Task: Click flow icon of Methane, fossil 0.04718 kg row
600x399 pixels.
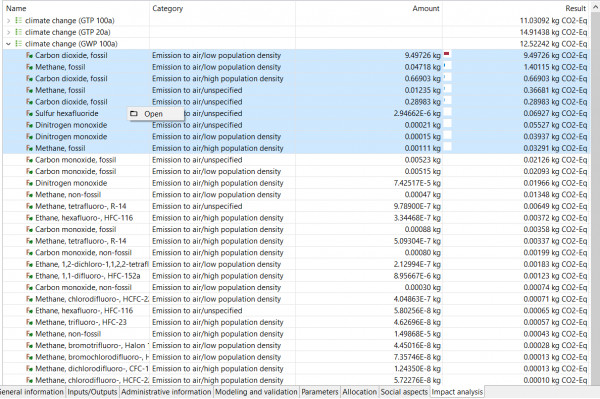Action: pos(29,67)
